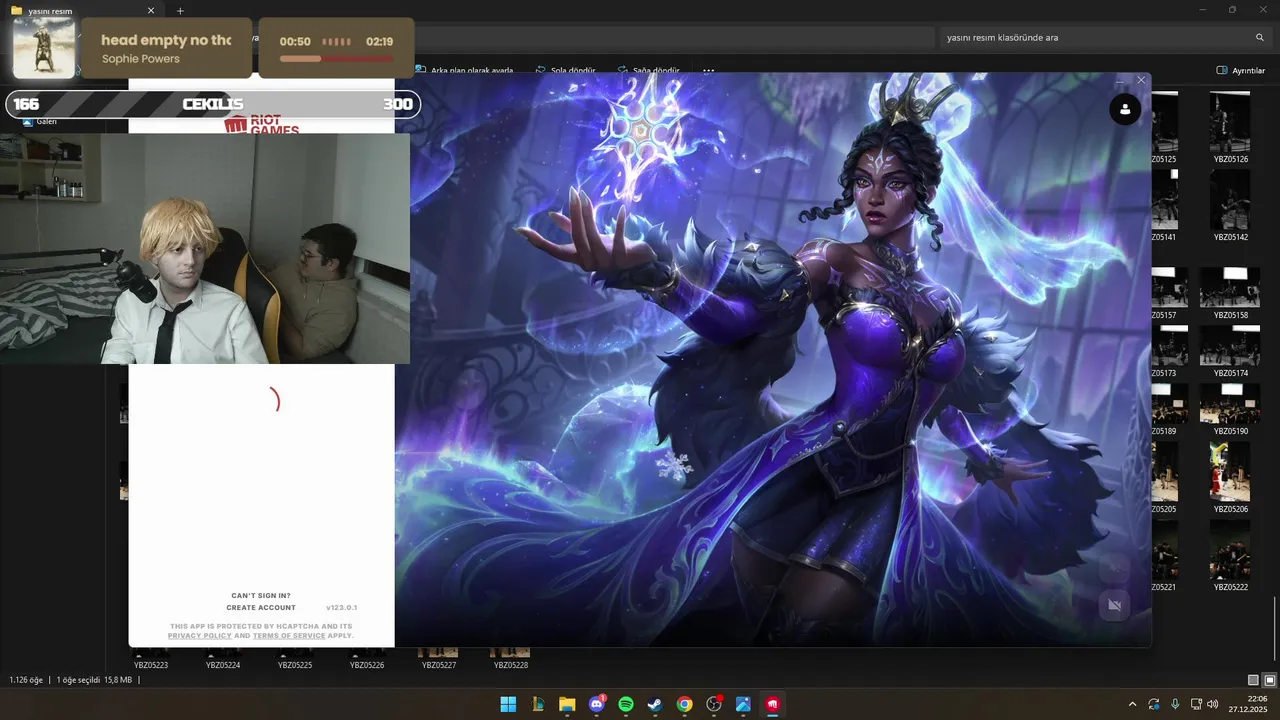Viewport: 1280px width, 720px height.
Task: Select the YBZ05126 thumbnail
Action: coord(1230,122)
